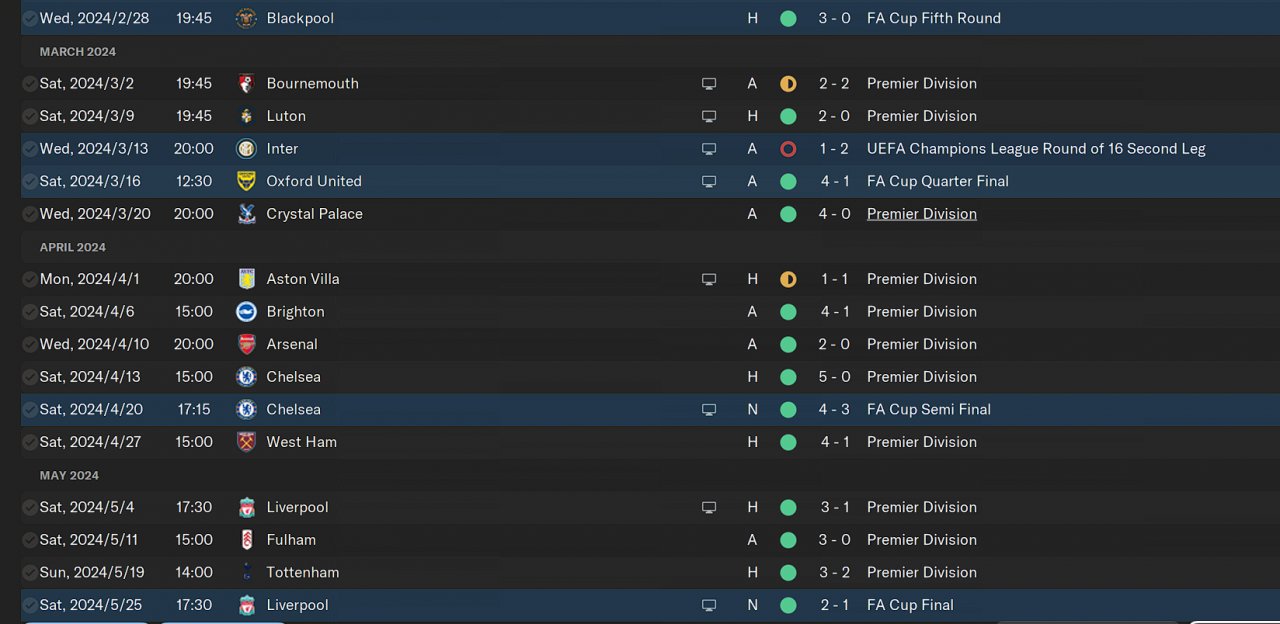Click the Fulham club badge
Screen dimensions: 1280x624
[x=246, y=540]
